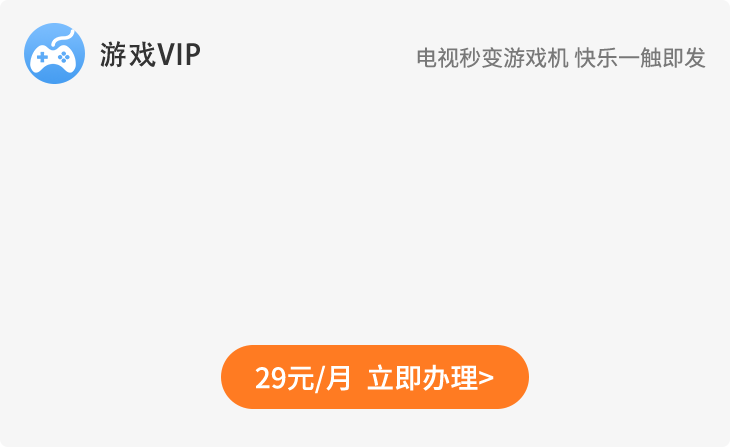Image resolution: width=730 pixels, height=447 pixels.
Task: Click the 立即办理 text in button
Action: 422,378
